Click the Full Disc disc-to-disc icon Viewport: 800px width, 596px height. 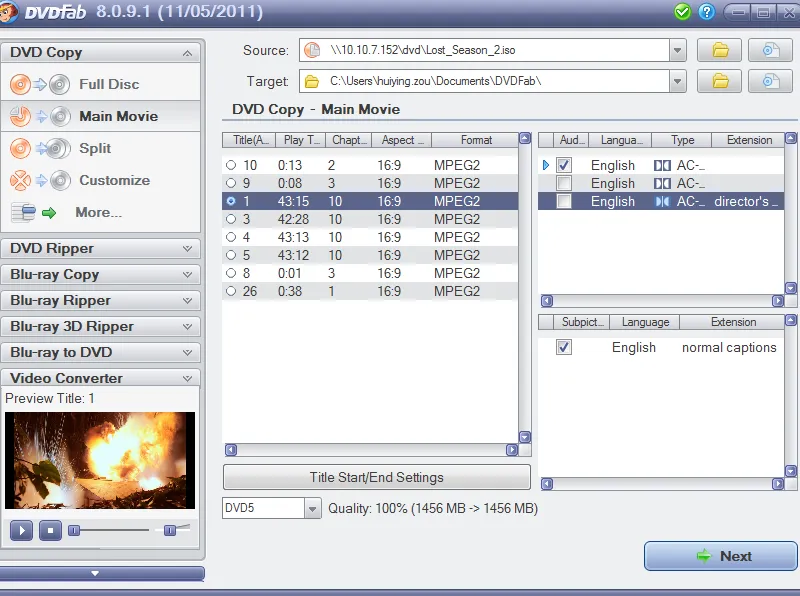click(40, 84)
